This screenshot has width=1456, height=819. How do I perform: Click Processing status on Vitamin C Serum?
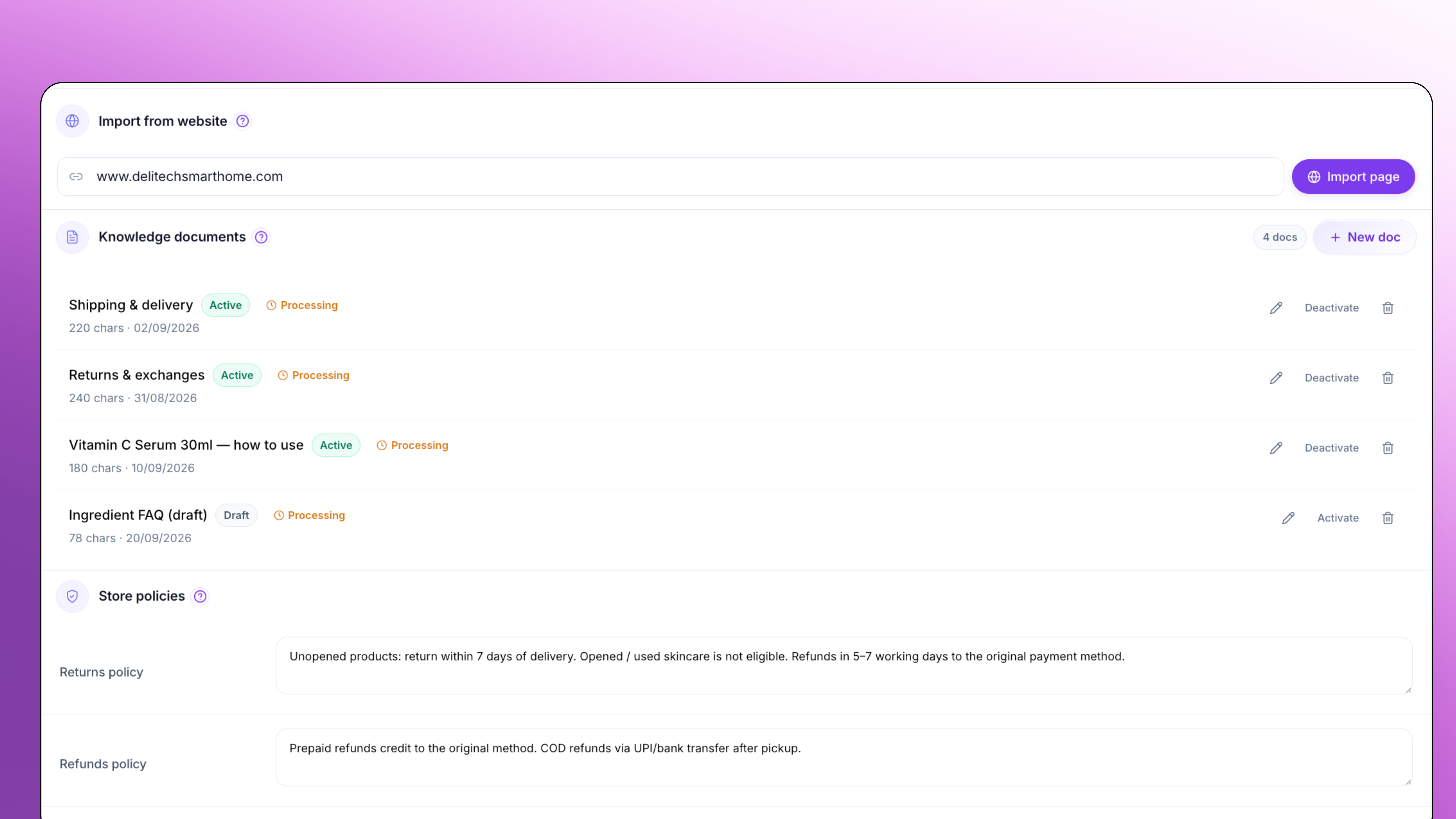pyautogui.click(x=413, y=445)
